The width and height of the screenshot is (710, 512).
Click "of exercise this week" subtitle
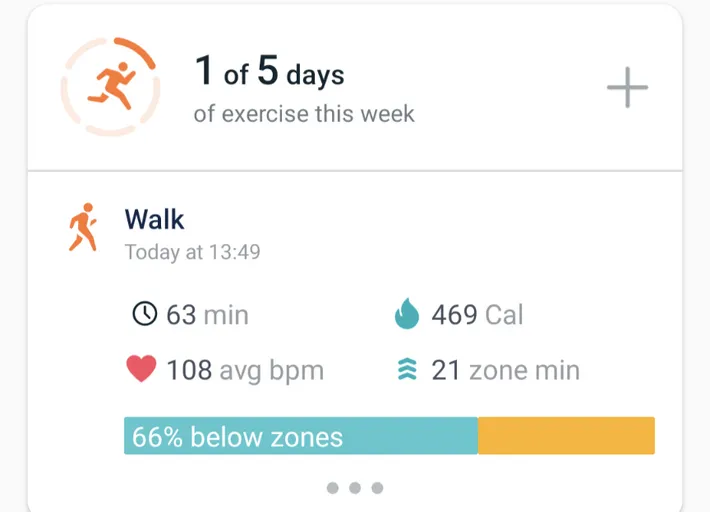(x=304, y=113)
